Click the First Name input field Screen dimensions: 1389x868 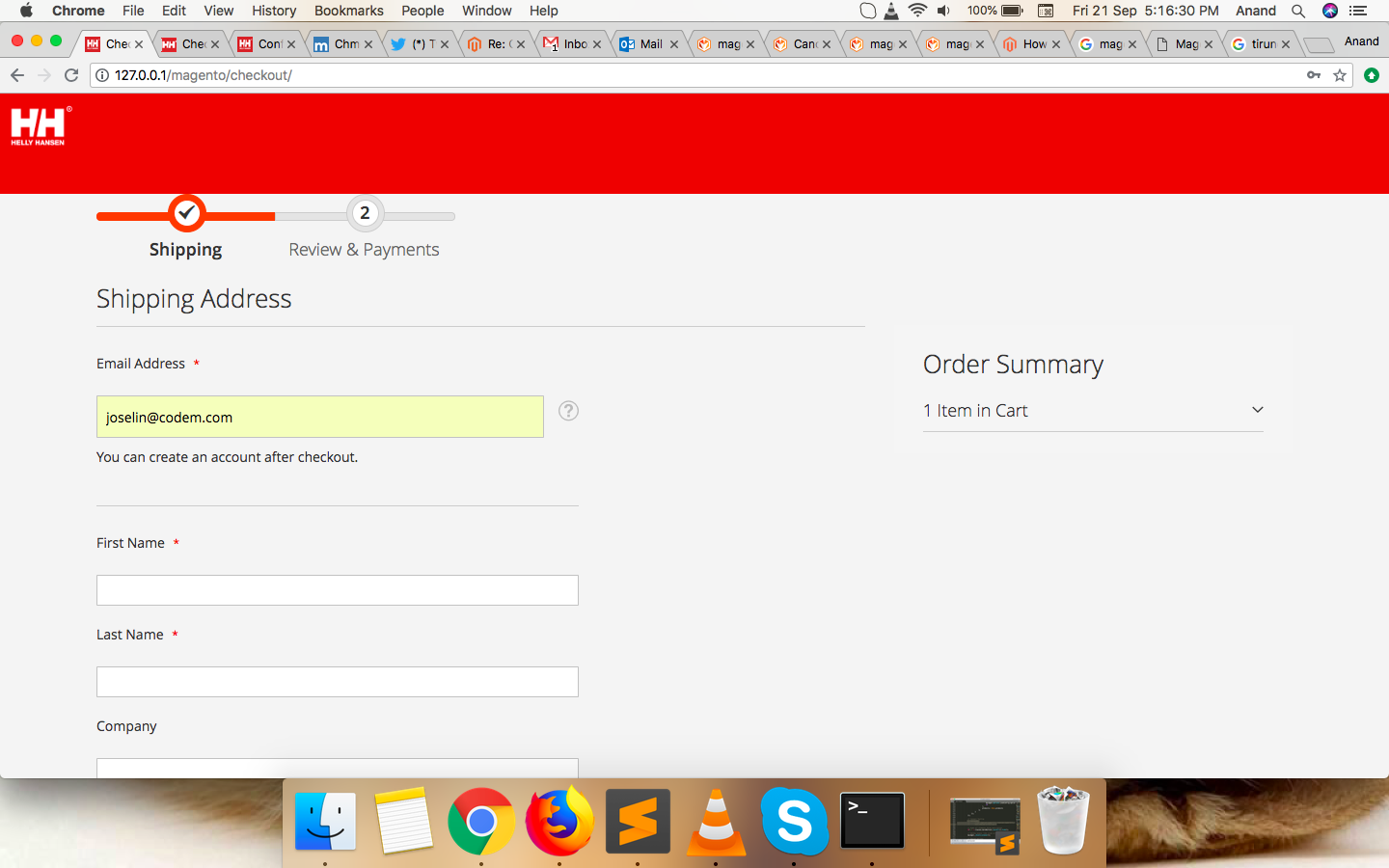click(338, 590)
